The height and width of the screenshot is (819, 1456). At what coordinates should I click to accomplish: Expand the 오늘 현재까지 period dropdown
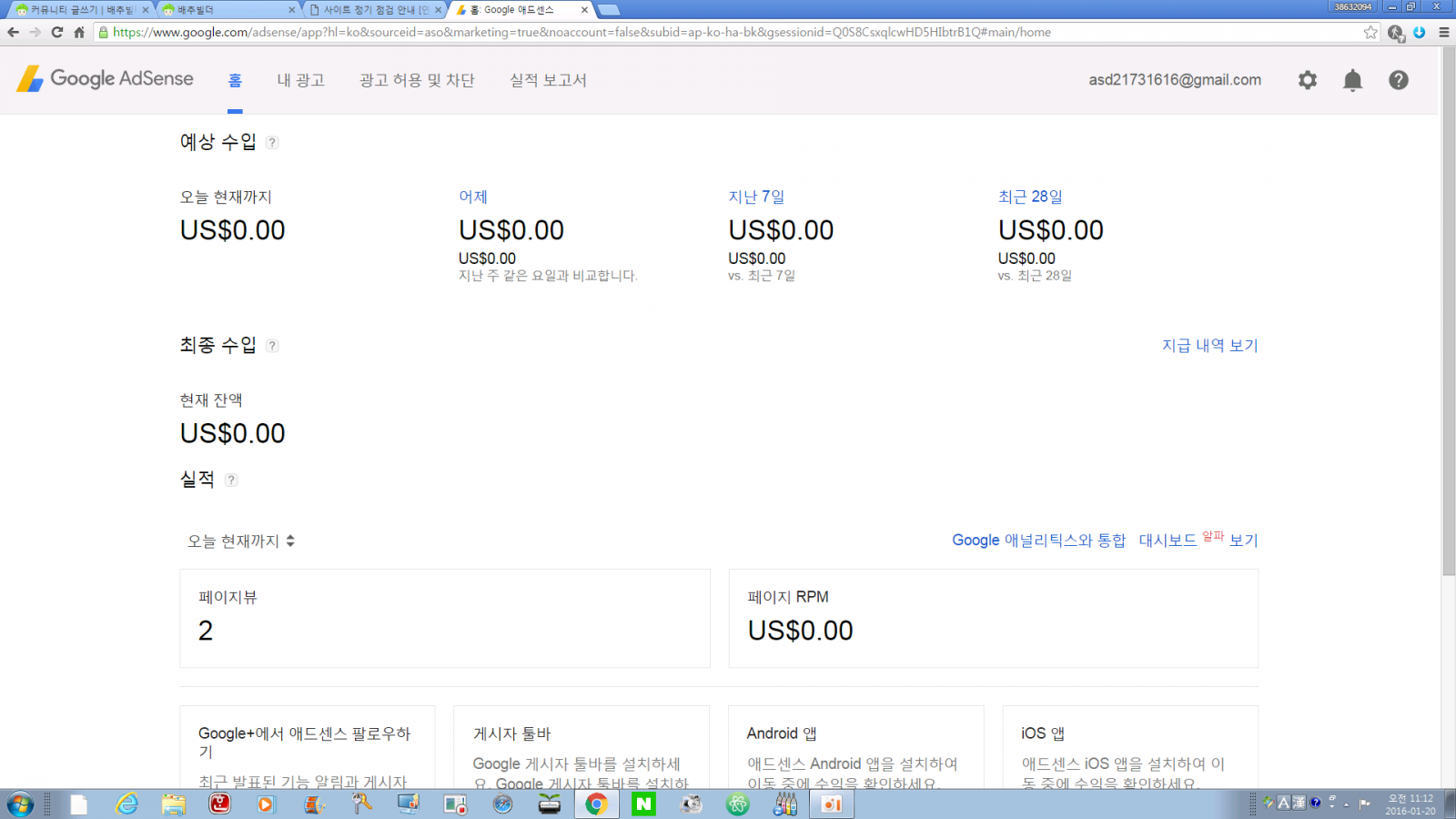(x=241, y=541)
